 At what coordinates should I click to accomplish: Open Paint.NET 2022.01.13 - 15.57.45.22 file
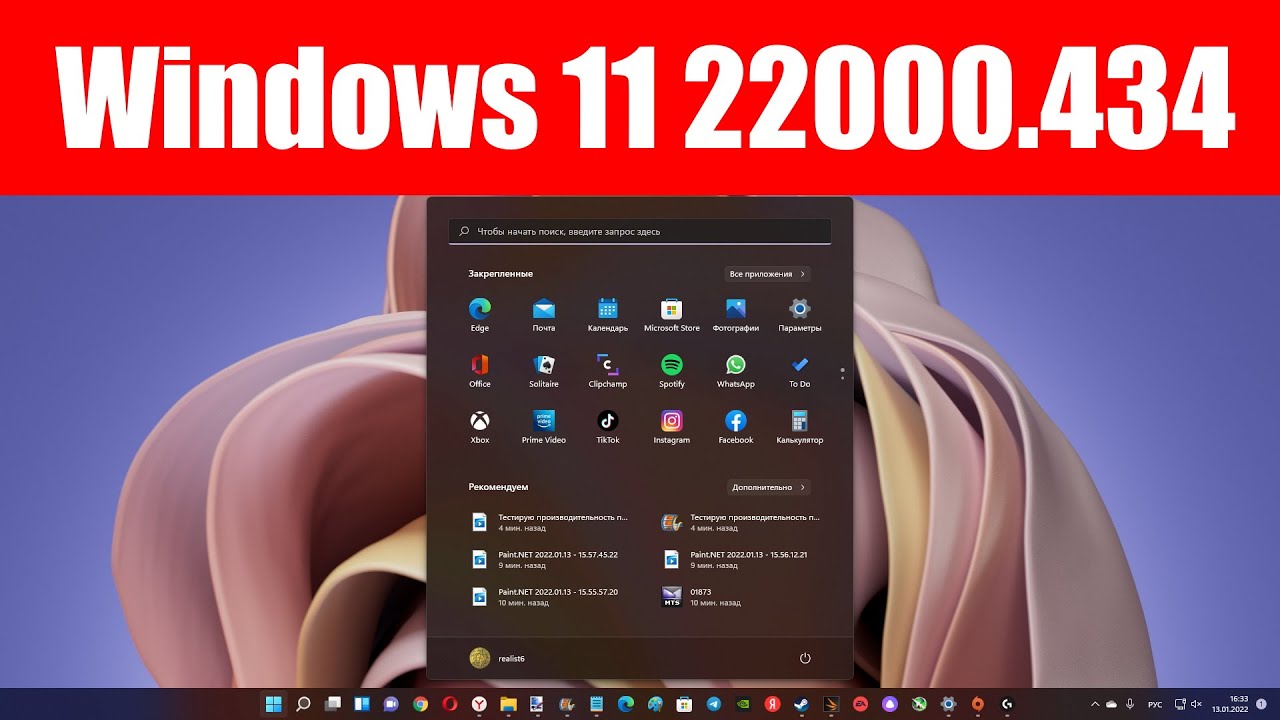[546, 559]
